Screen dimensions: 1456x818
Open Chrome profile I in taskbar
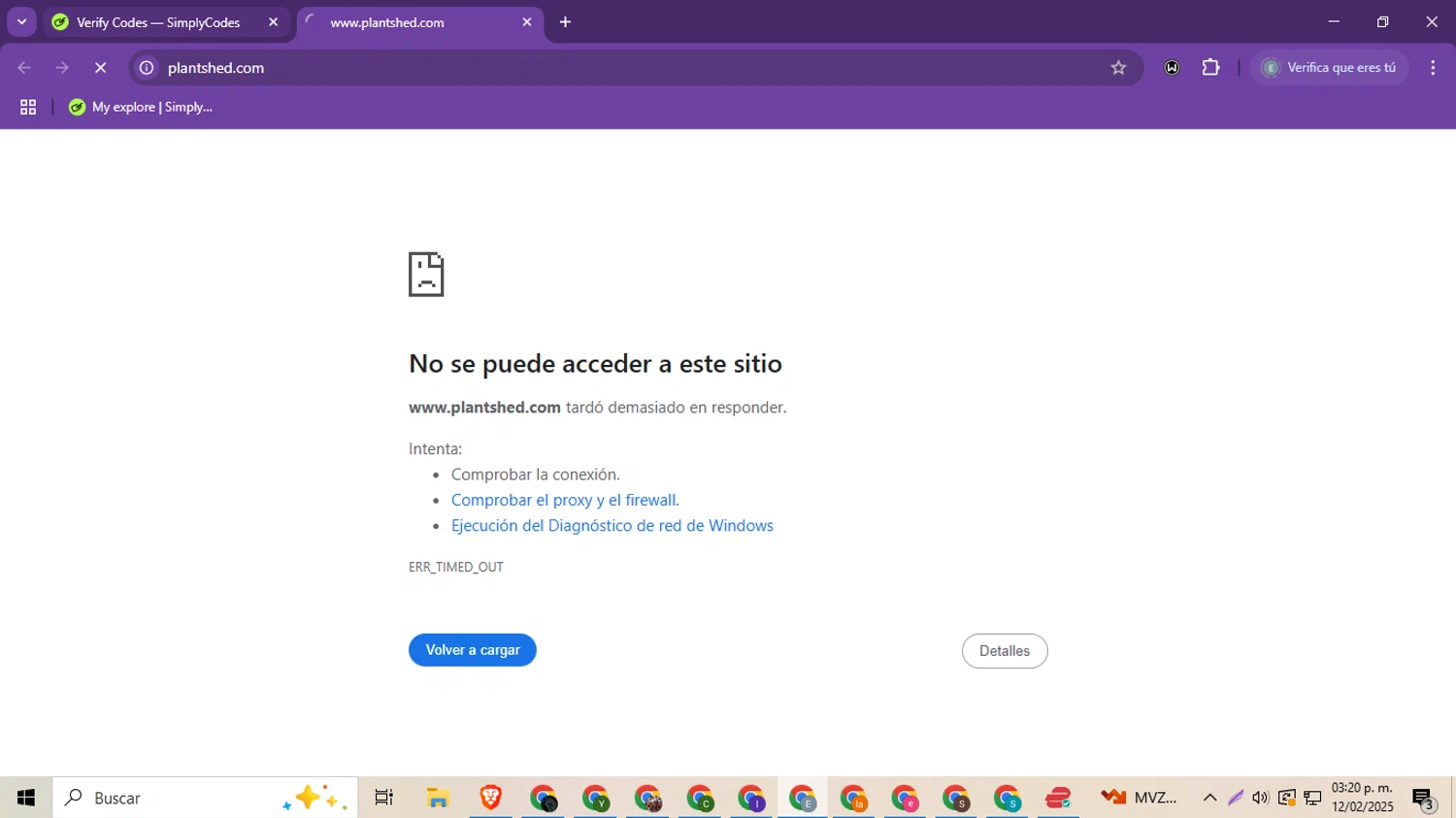pyautogui.click(x=751, y=799)
